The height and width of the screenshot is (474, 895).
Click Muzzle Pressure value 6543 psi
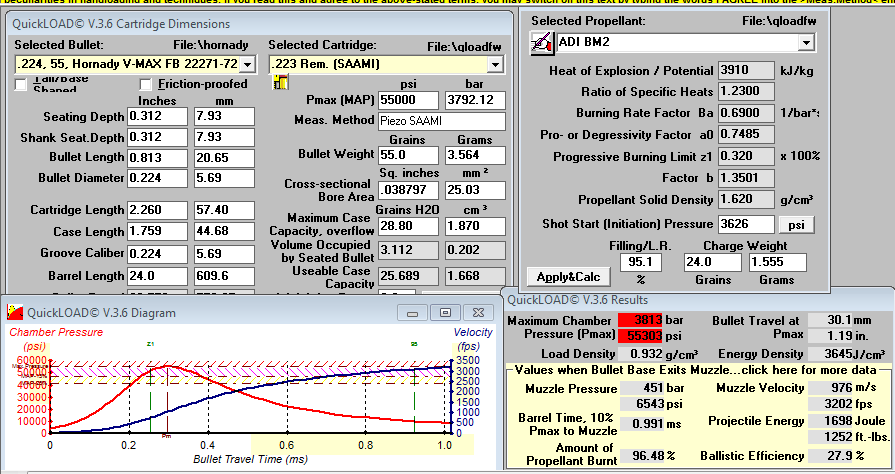coord(643,404)
